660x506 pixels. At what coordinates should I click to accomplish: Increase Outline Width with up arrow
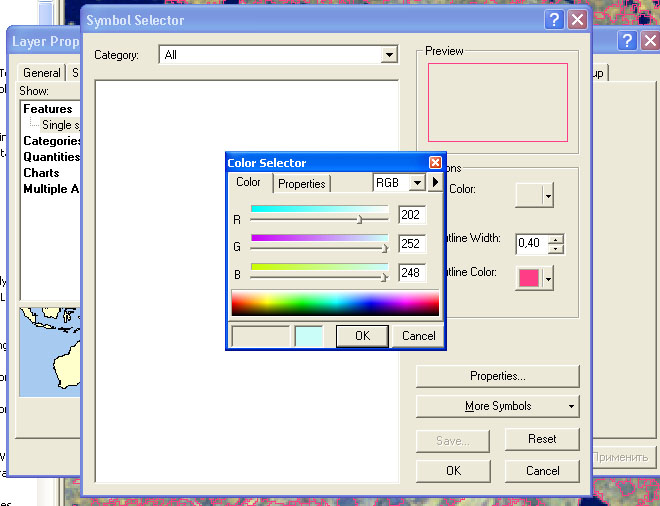coord(556,240)
